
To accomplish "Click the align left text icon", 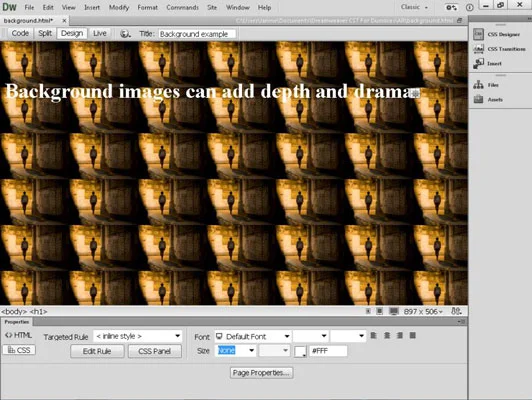I will tap(374, 336).
